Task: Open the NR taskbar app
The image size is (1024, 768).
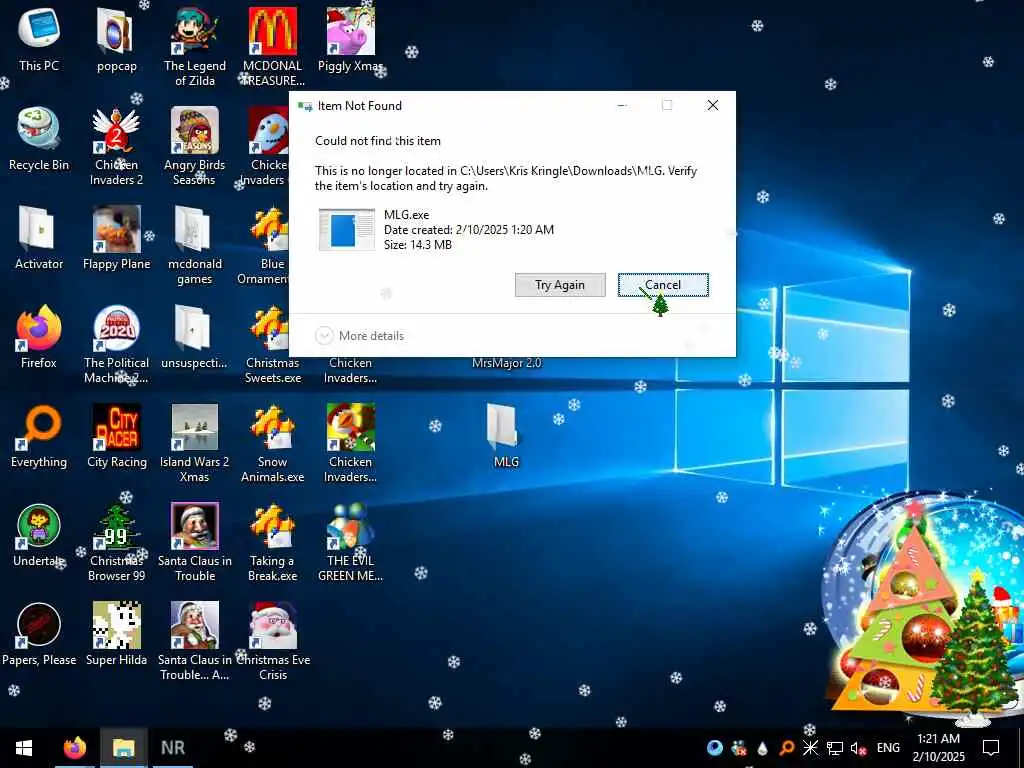Action: (172, 748)
